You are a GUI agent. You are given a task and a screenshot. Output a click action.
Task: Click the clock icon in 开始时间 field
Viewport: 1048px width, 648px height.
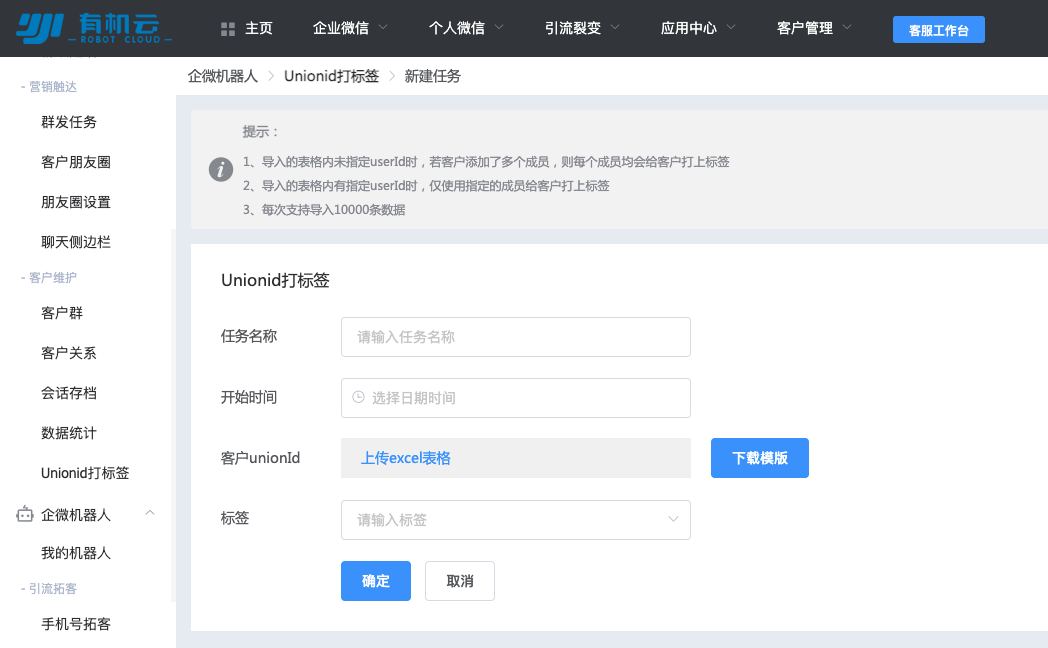click(x=359, y=398)
